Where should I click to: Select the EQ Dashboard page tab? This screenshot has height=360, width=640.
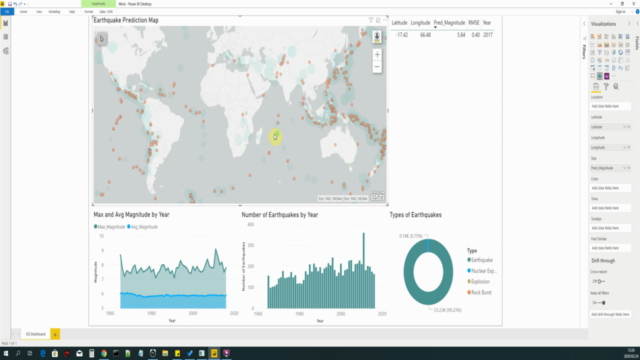click(36, 334)
